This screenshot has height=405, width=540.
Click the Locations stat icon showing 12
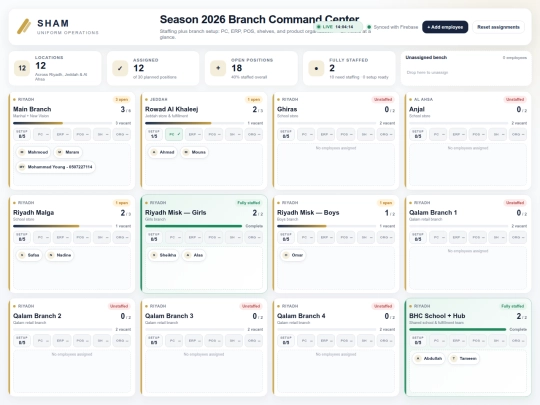(x=22, y=68)
